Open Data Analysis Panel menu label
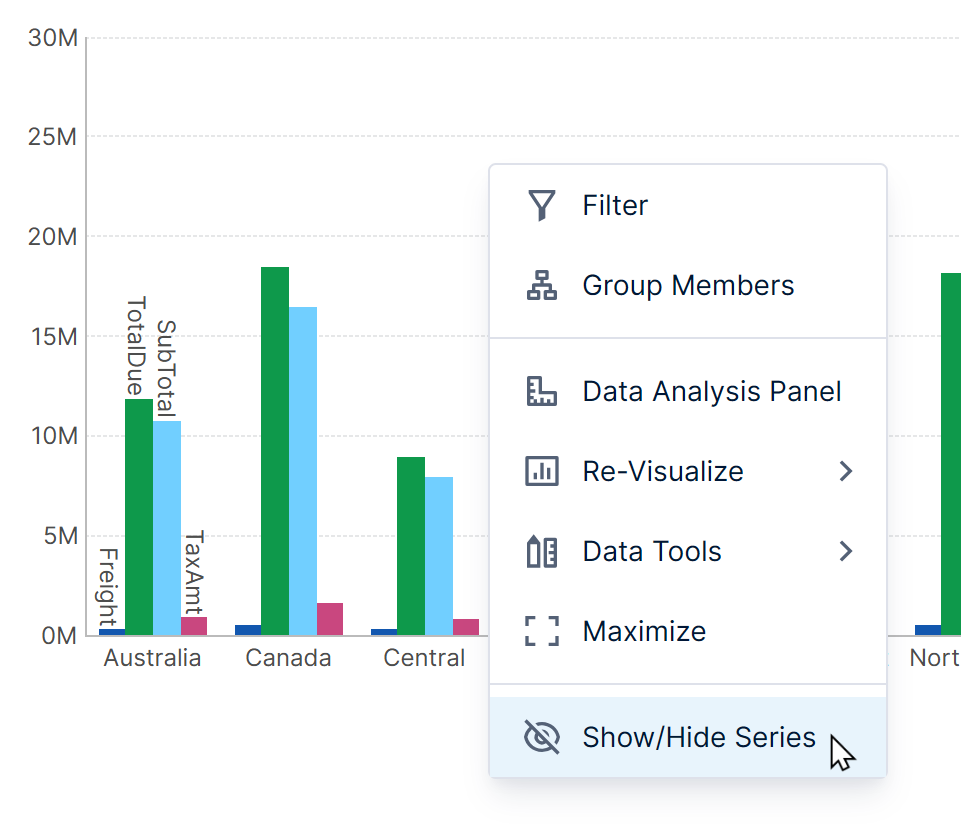This screenshot has height=834, width=961. [712, 392]
